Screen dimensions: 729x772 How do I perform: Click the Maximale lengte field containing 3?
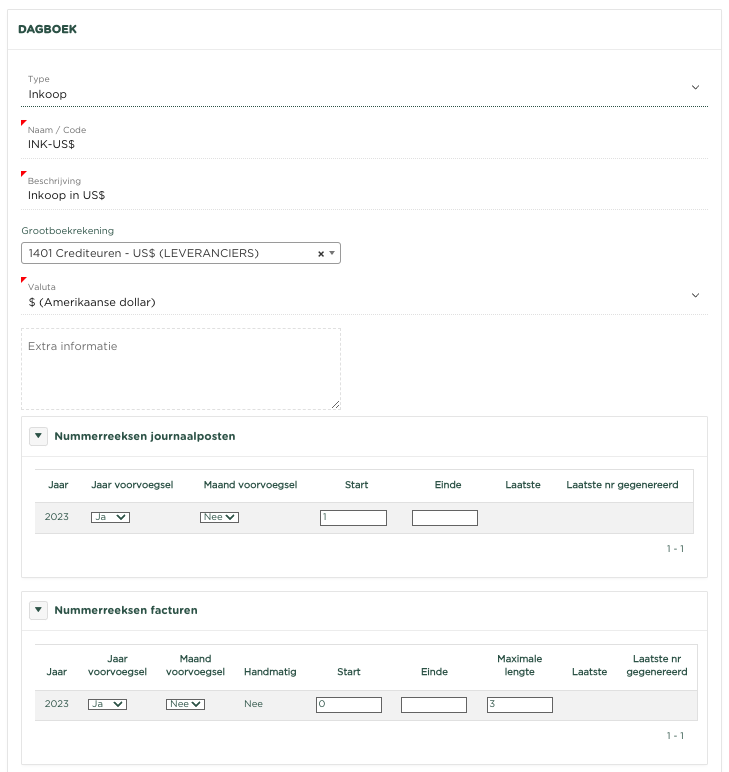(520, 705)
